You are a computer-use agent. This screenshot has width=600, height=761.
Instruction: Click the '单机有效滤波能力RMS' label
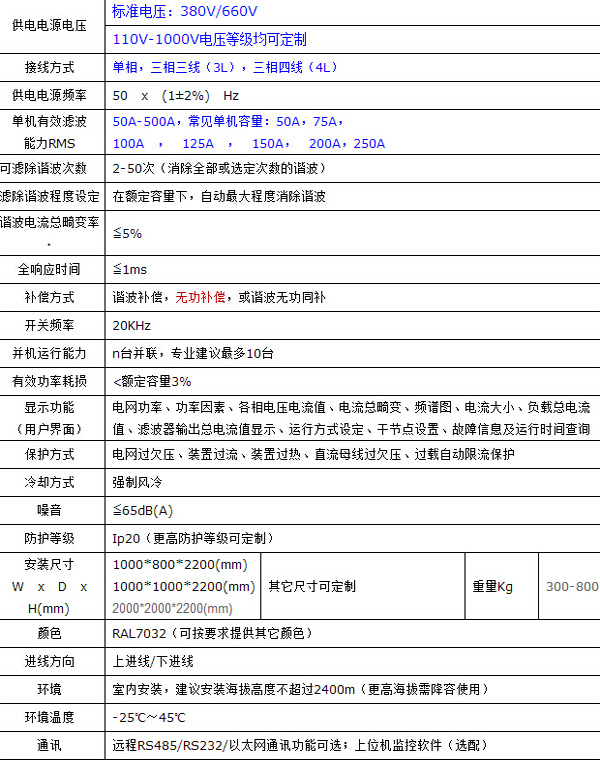(x=49, y=132)
